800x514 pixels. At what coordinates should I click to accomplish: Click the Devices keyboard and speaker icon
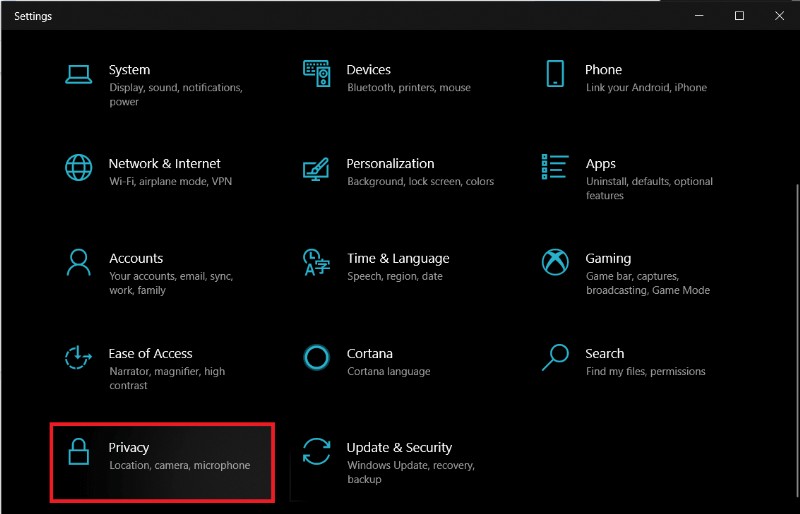pyautogui.click(x=316, y=74)
